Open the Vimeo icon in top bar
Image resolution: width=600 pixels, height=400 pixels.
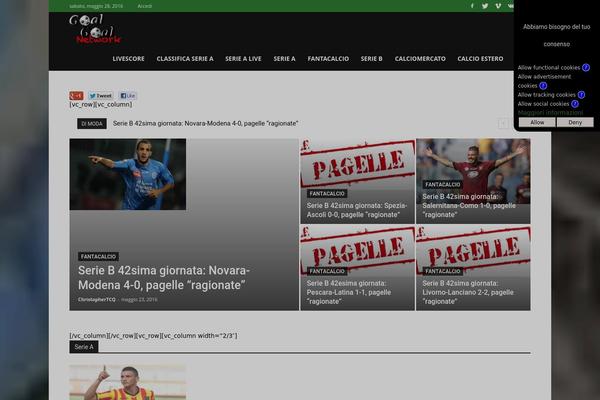498,6
